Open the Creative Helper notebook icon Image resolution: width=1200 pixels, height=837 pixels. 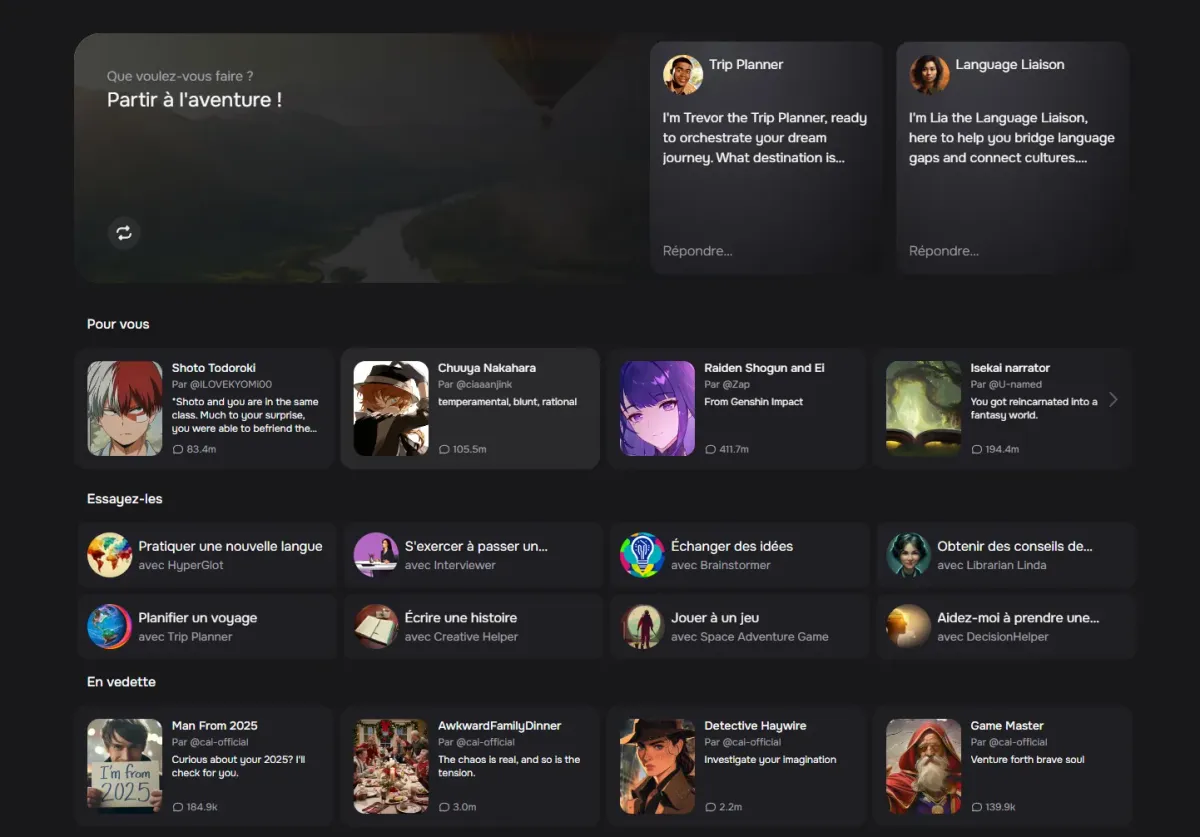pos(376,627)
